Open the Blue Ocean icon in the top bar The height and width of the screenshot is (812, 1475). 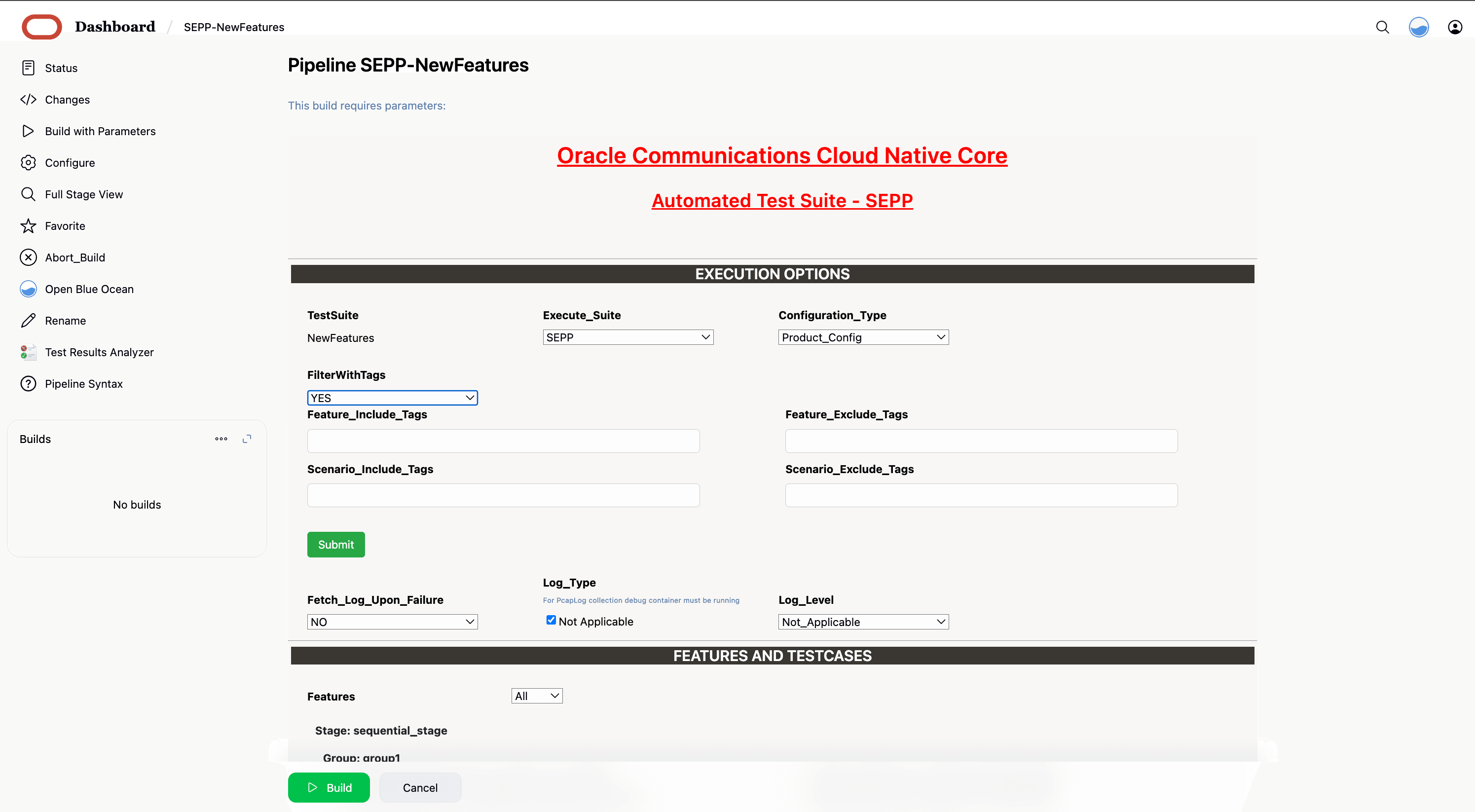1418,27
